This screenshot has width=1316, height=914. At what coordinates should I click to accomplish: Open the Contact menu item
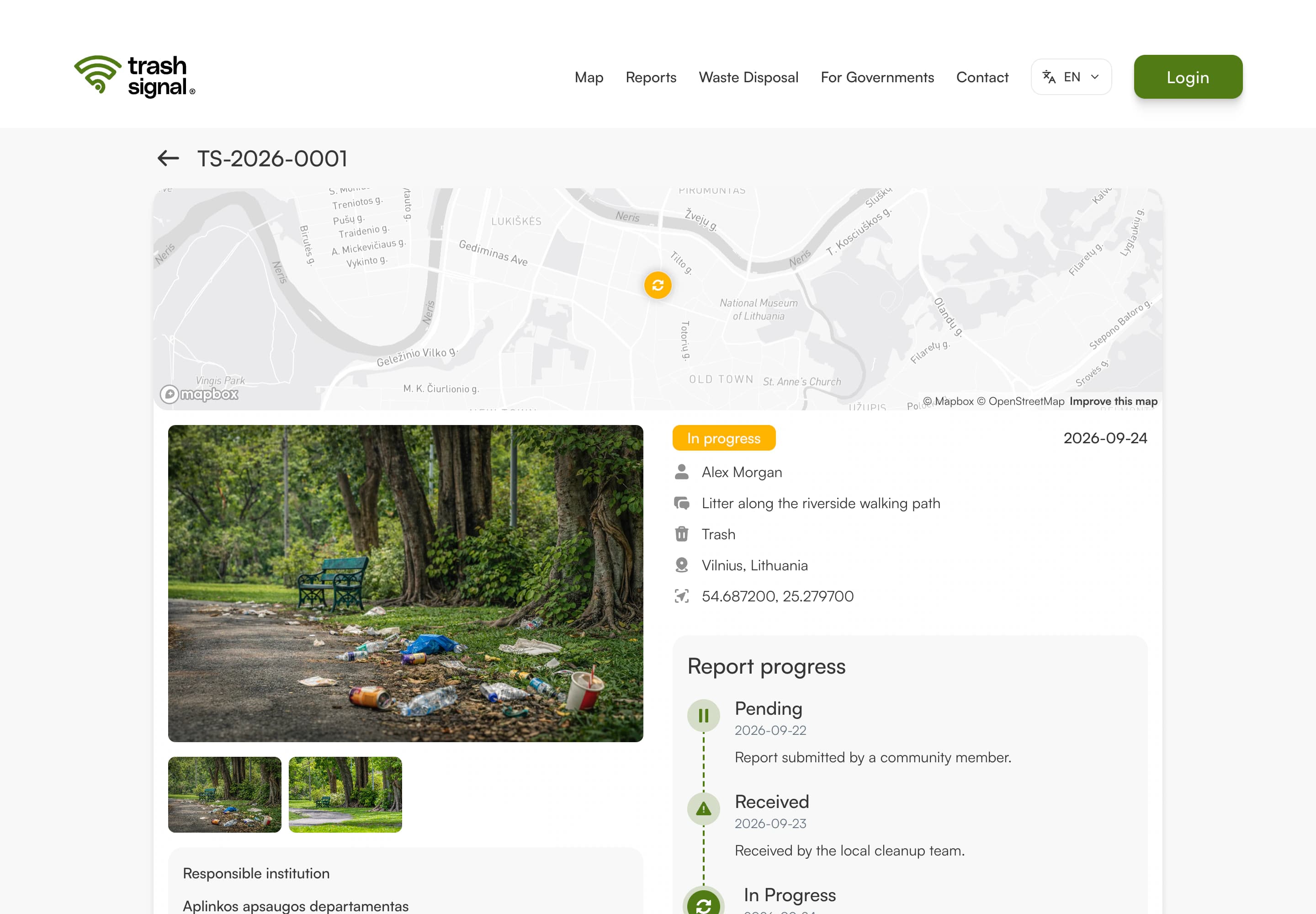pyautogui.click(x=982, y=77)
